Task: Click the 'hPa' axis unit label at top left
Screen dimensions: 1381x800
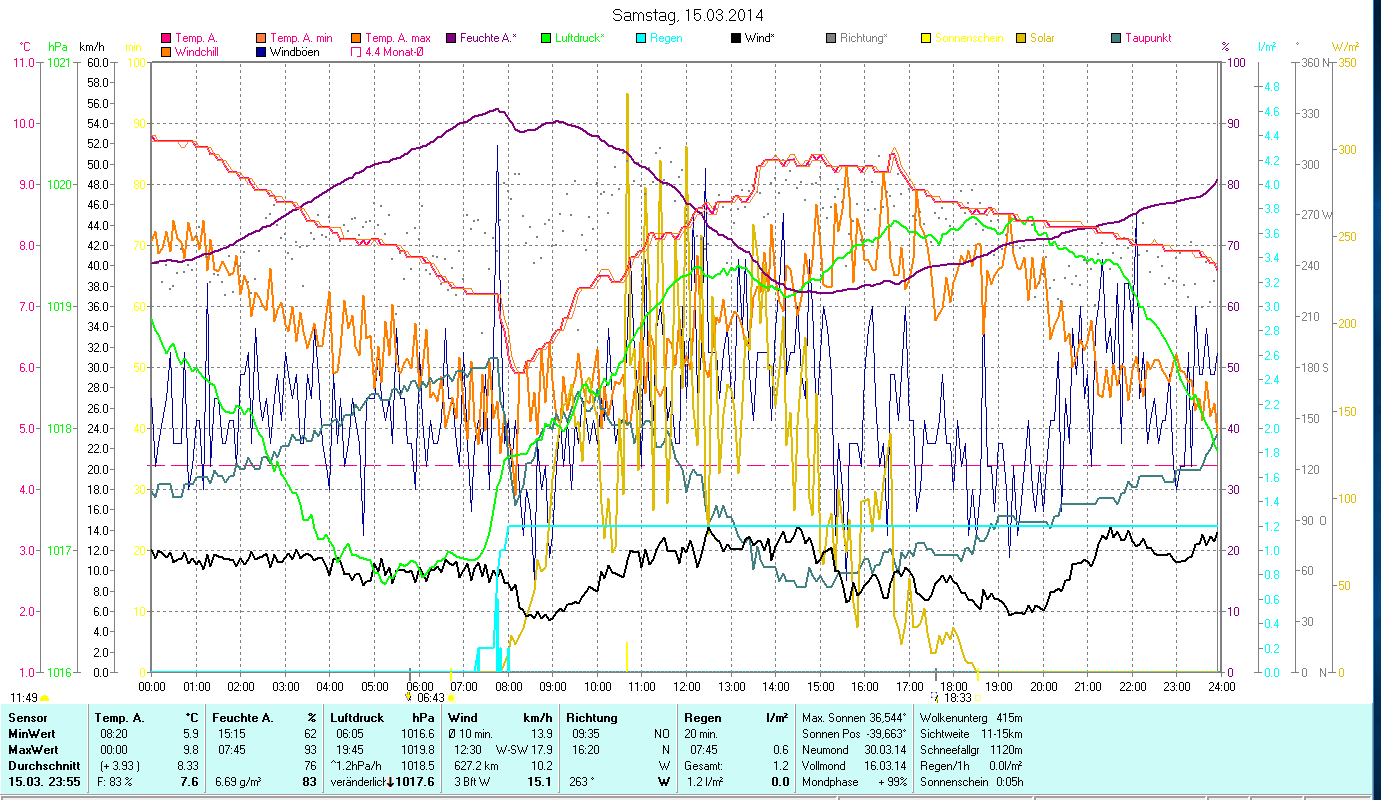Action: coord(57,47)
